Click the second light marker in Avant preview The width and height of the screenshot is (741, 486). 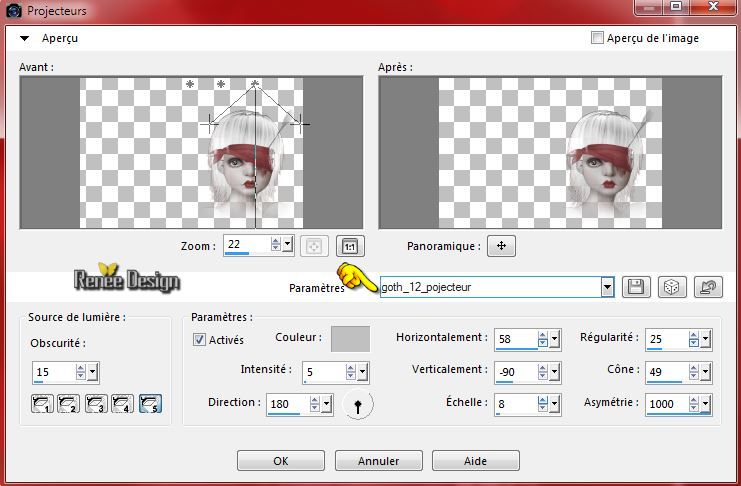(221, 84)
